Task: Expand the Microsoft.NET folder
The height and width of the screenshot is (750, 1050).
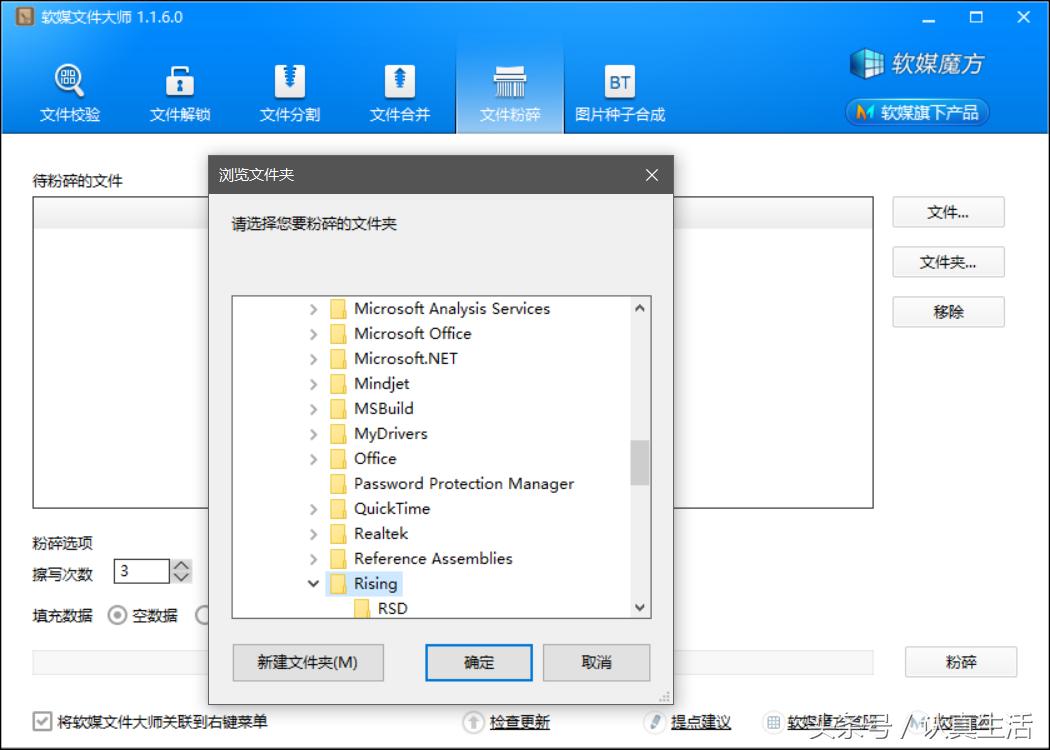Action: point(313,360)
